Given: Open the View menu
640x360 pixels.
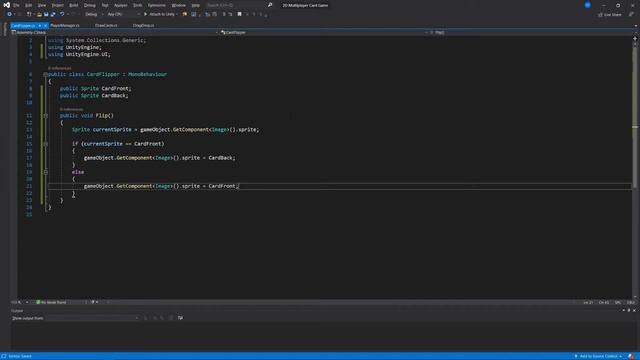Looking at the screenshot, I should 42,5.
